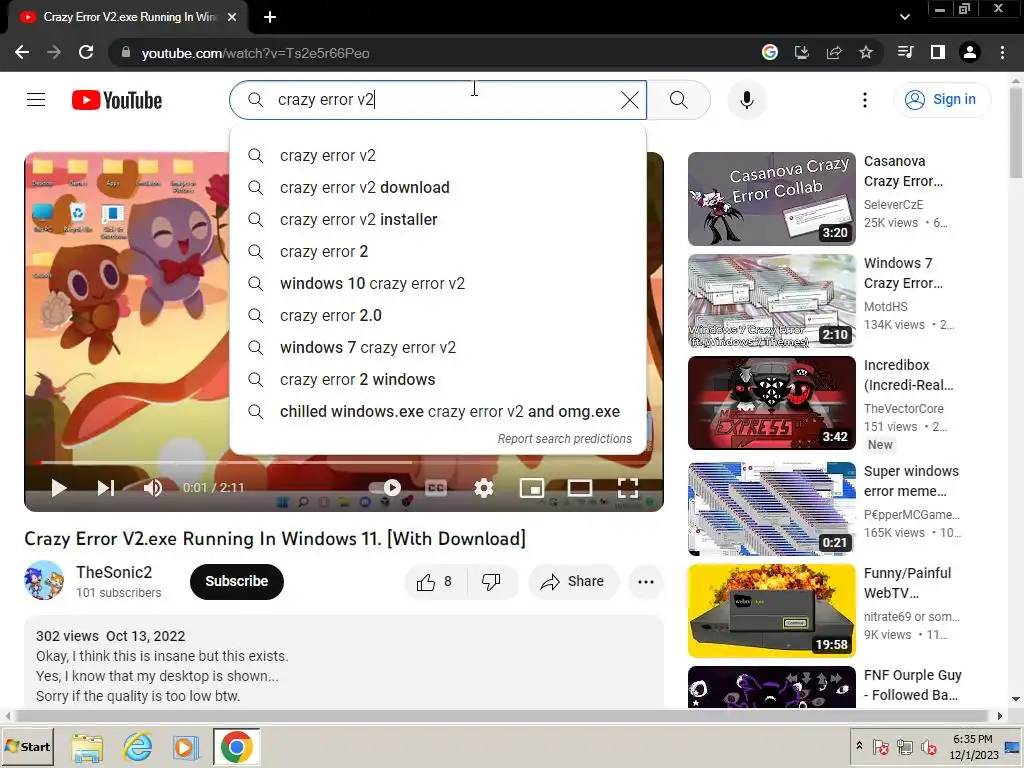
Task: Launch Internet Explorer from the taskbar
Action: 137,746
